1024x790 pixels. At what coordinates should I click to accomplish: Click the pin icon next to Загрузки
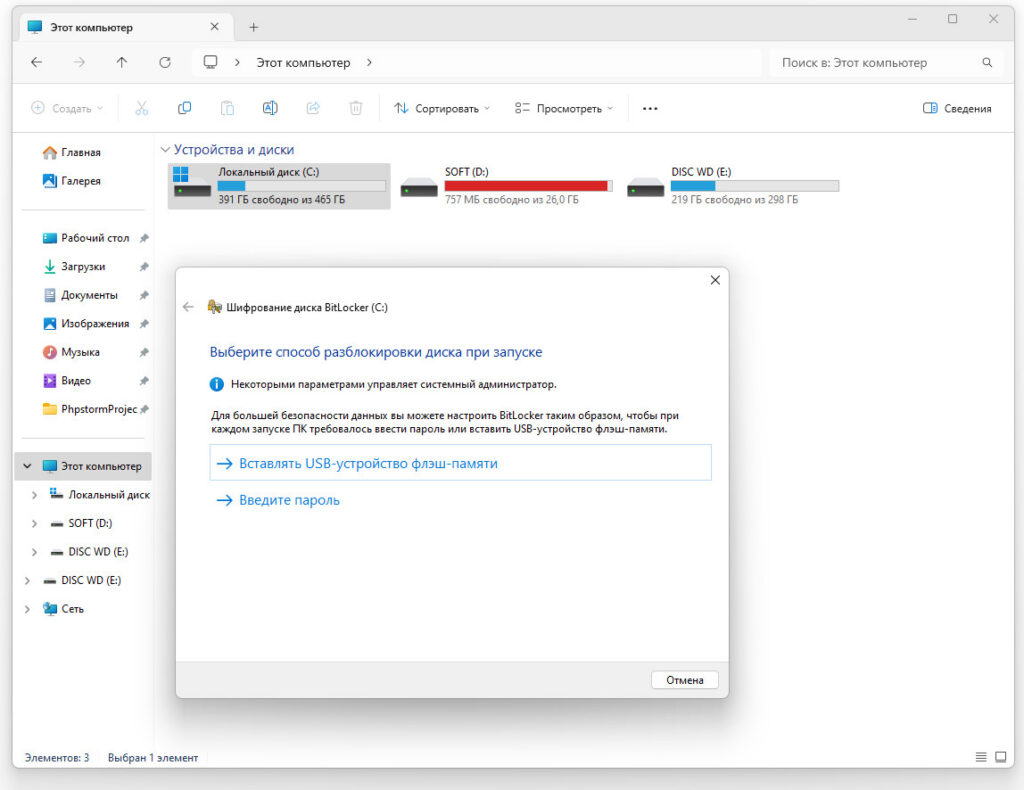(144, 266)
